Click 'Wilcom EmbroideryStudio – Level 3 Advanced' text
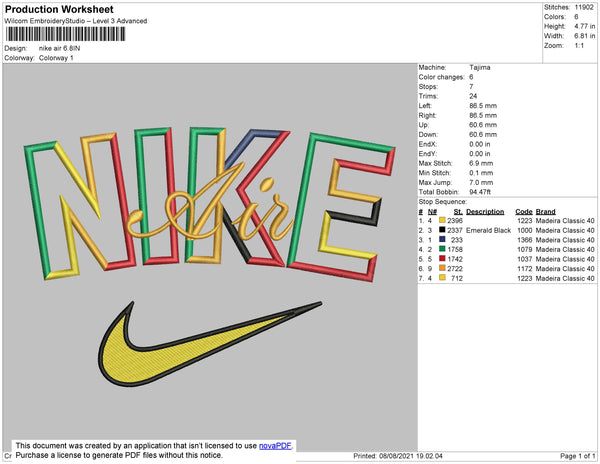This screenshot has width=600, height=464. click(75, 21)
